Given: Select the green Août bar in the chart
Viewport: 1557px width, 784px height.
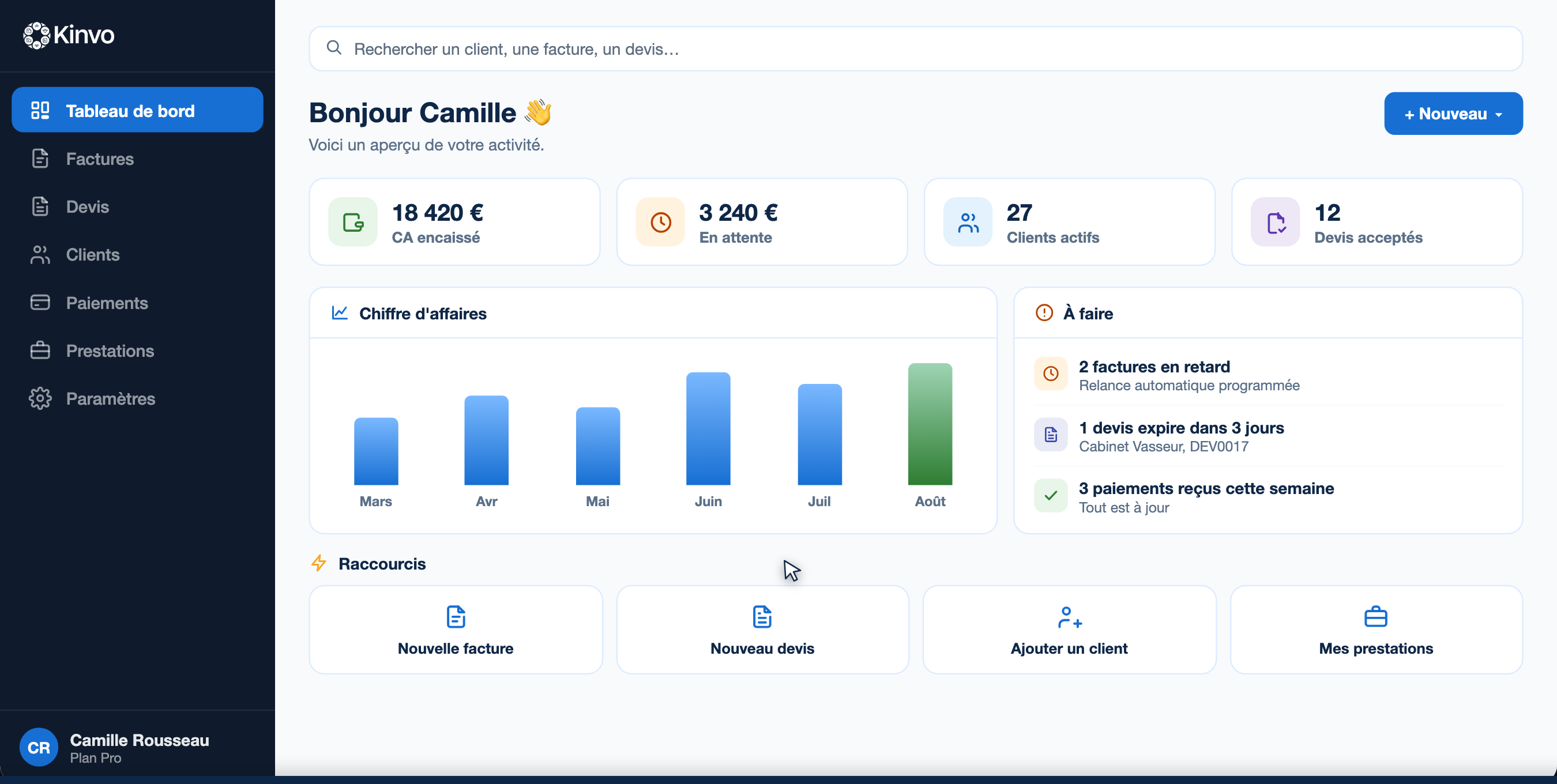Looking at the screenshot, I should (930, 424).
